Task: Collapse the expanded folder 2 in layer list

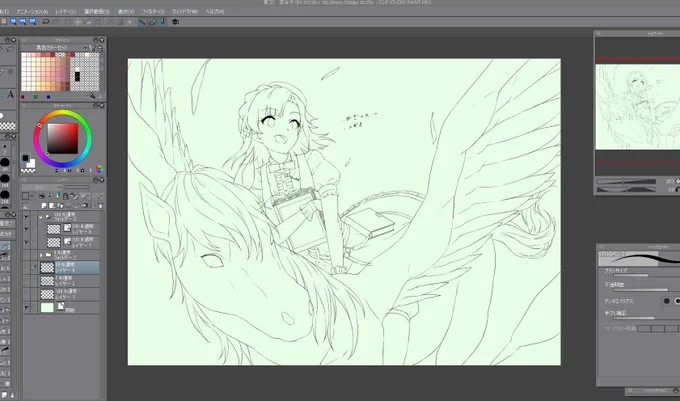Action: click(x=41, y=217)
